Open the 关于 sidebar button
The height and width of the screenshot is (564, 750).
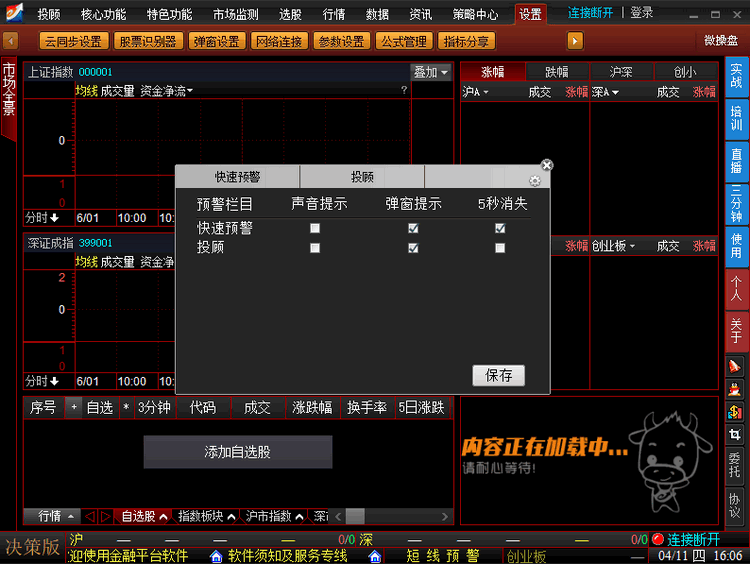(736, 331)
